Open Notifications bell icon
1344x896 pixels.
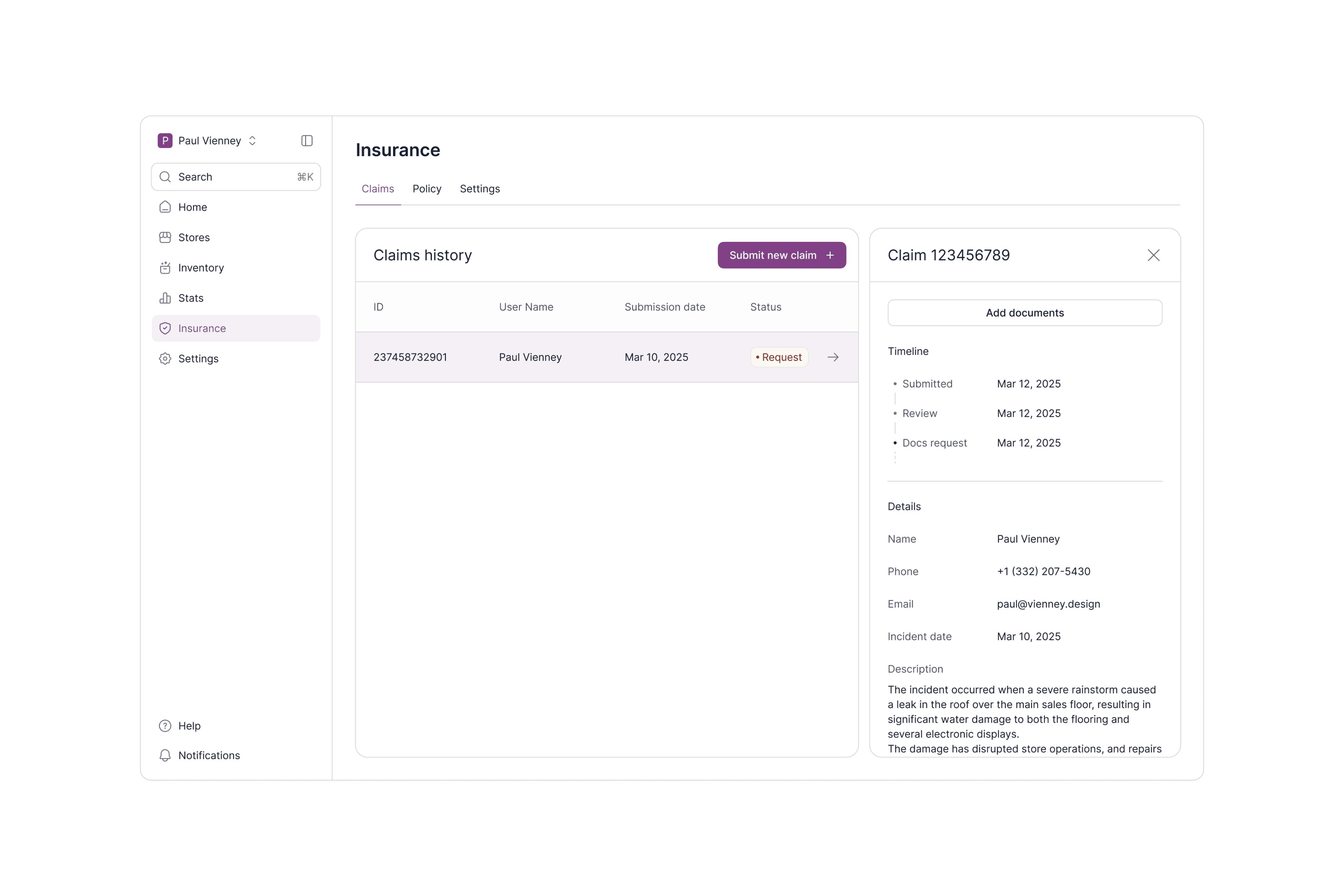[x=165, y=755]
